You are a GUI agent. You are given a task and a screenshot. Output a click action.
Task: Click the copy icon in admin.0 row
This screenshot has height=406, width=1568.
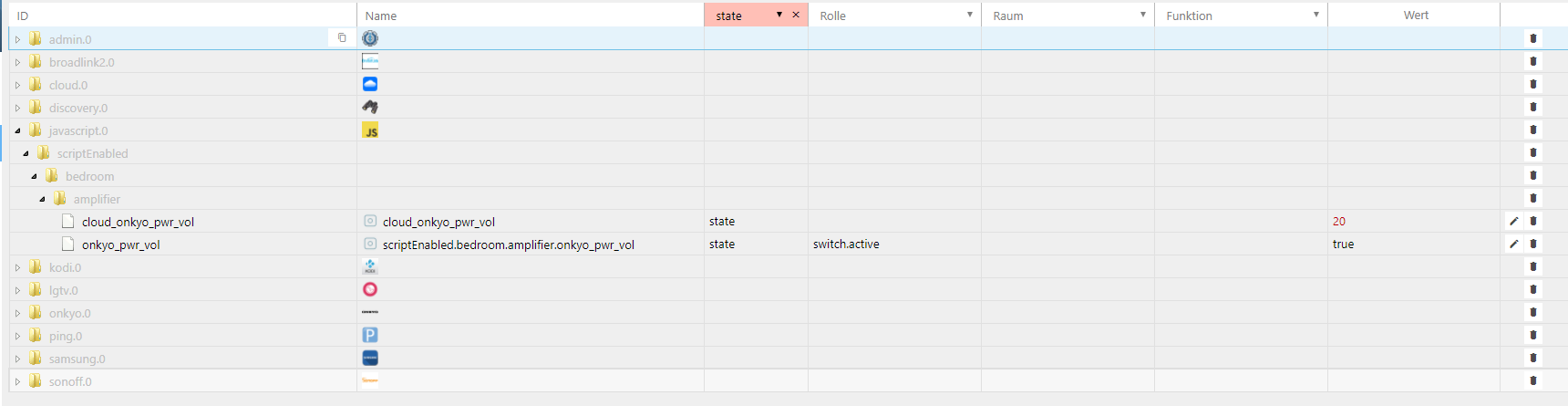(342, 38)
